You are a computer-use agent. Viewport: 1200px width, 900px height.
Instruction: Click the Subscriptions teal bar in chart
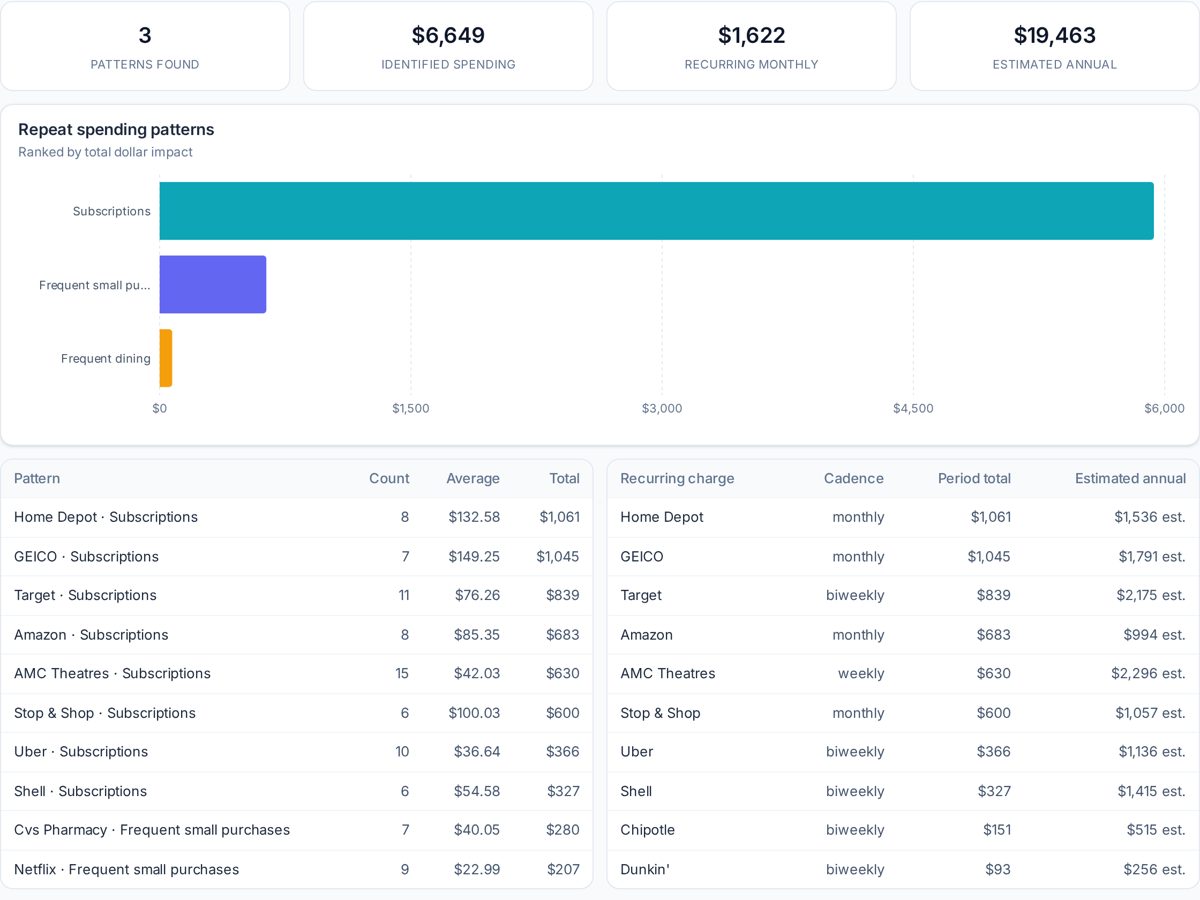pos(656,211)
